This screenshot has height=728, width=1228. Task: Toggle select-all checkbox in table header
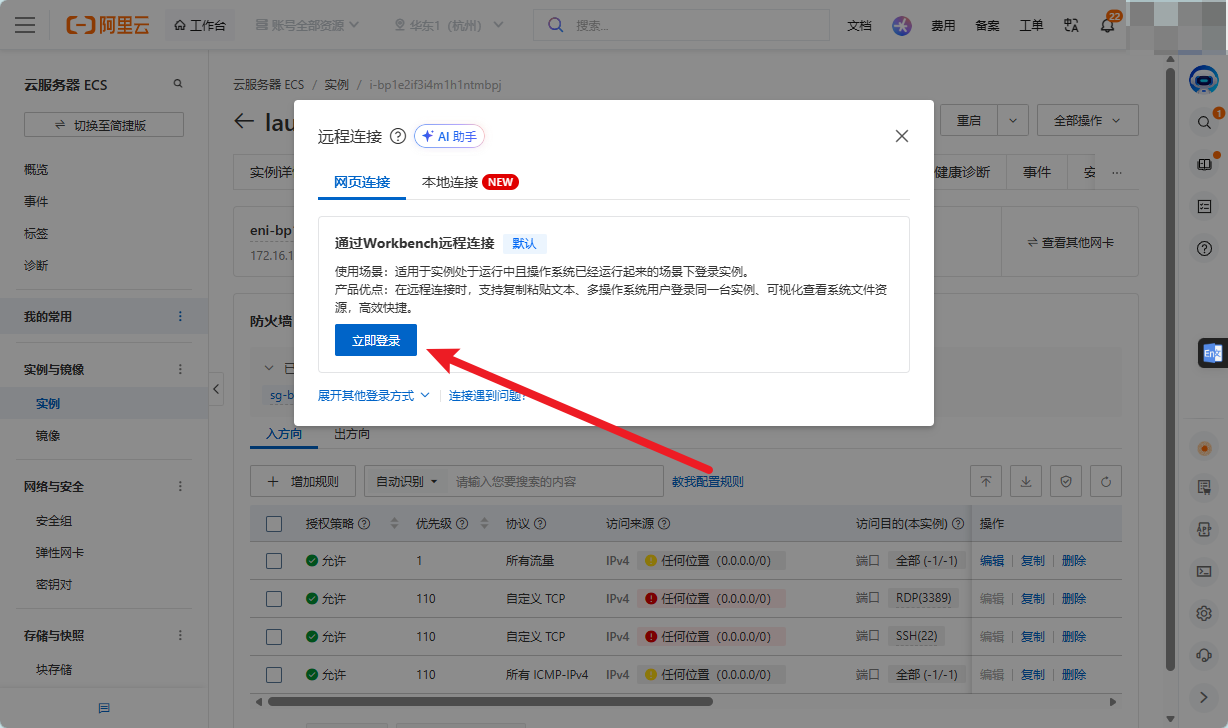coord(274,523)
